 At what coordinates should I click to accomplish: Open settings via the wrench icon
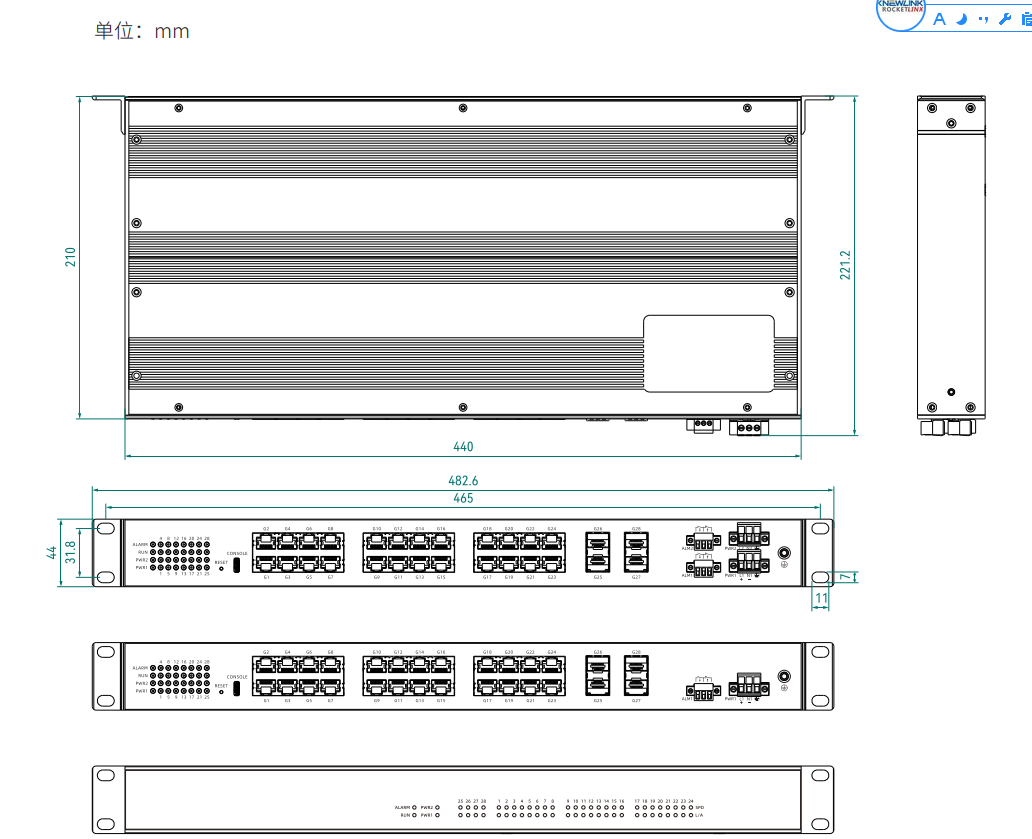pyautogui.click(x=1005, y=19)
